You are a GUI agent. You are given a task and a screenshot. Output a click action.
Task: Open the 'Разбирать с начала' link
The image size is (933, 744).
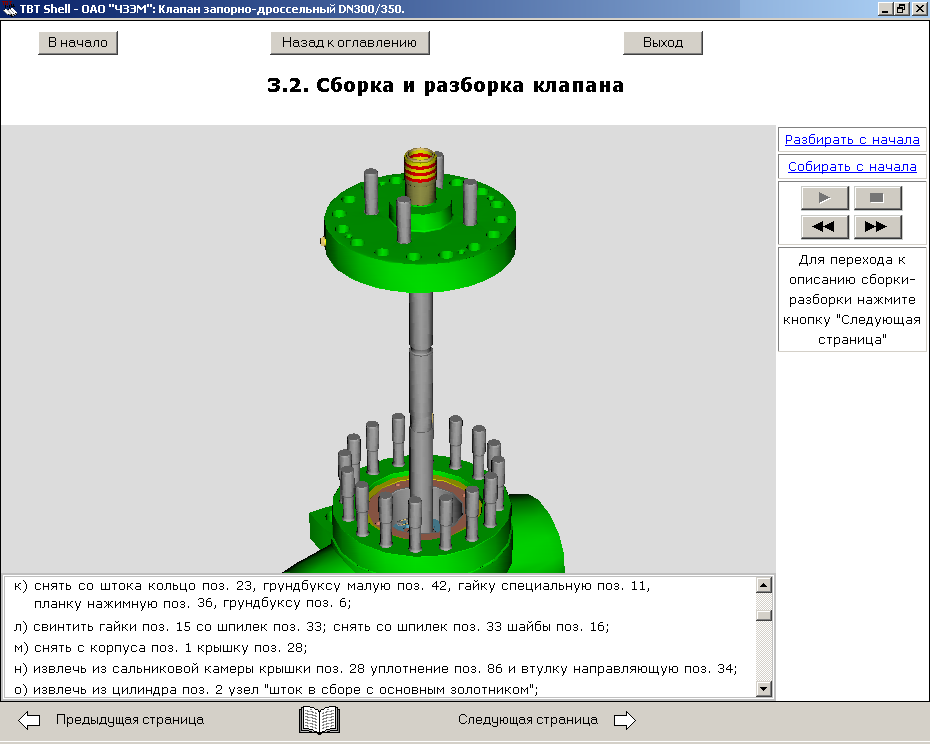[852, 140]
